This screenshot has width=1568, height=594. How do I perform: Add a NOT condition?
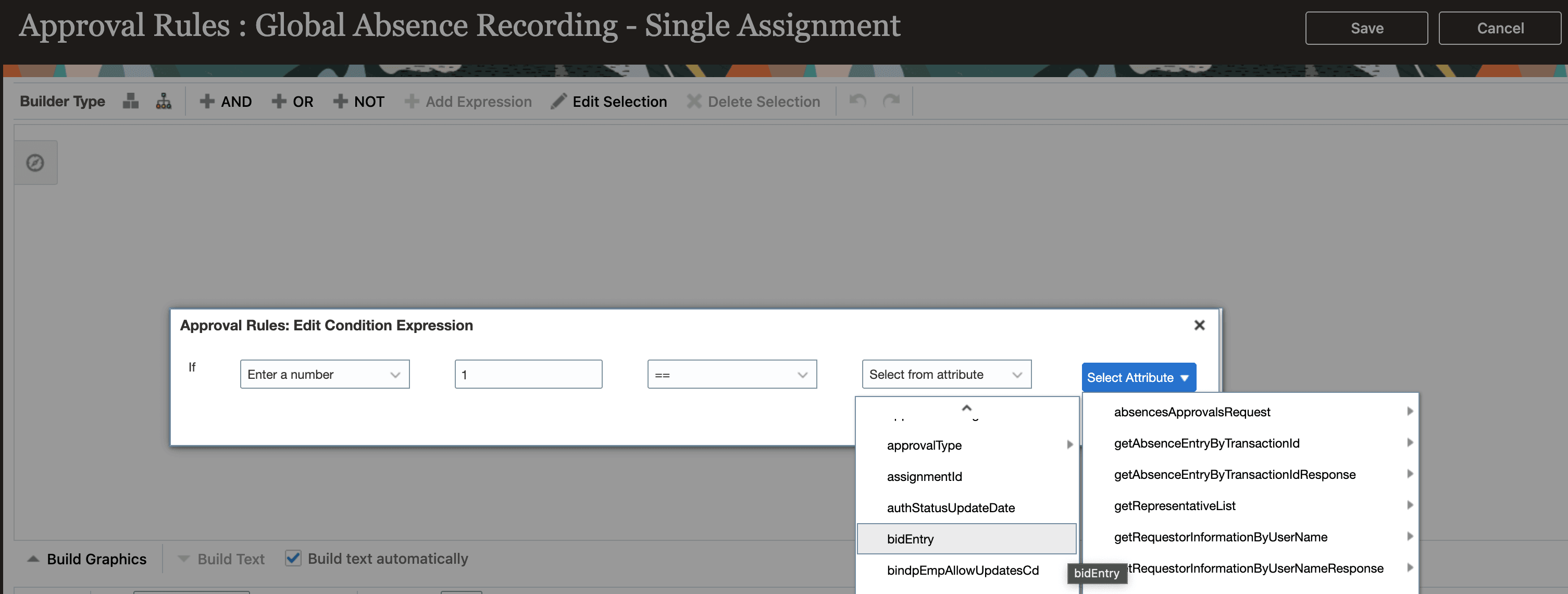[359, 101]
